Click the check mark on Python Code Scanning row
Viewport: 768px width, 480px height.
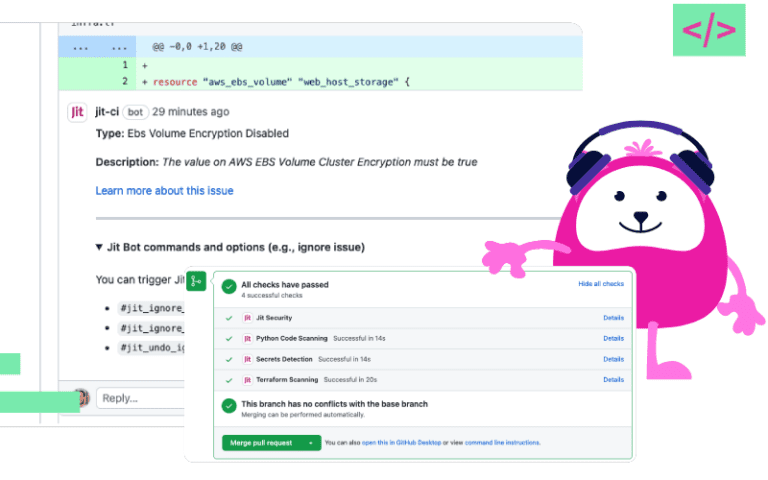pos(229,338)
